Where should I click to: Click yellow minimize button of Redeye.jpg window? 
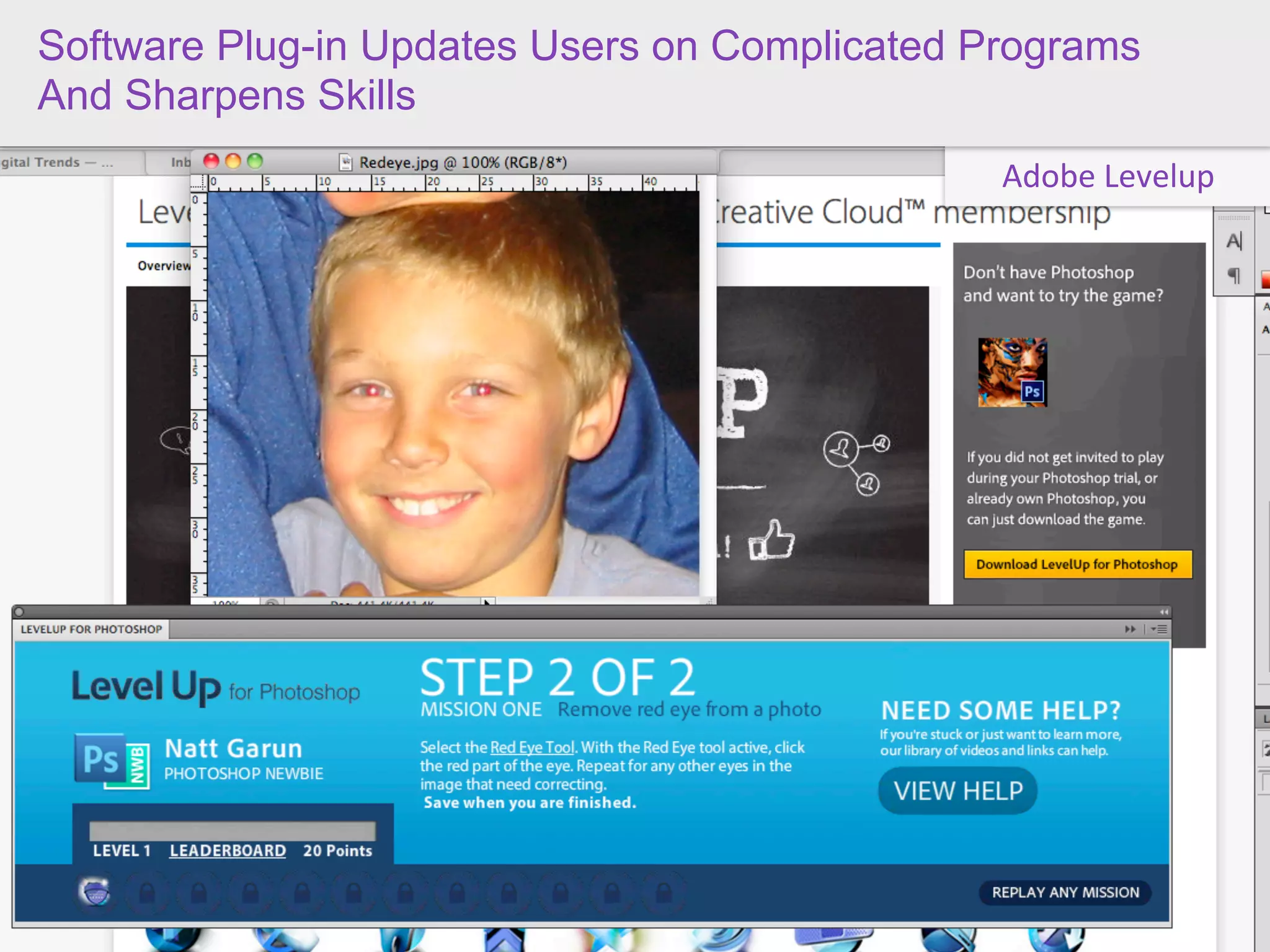pos(233,161)
